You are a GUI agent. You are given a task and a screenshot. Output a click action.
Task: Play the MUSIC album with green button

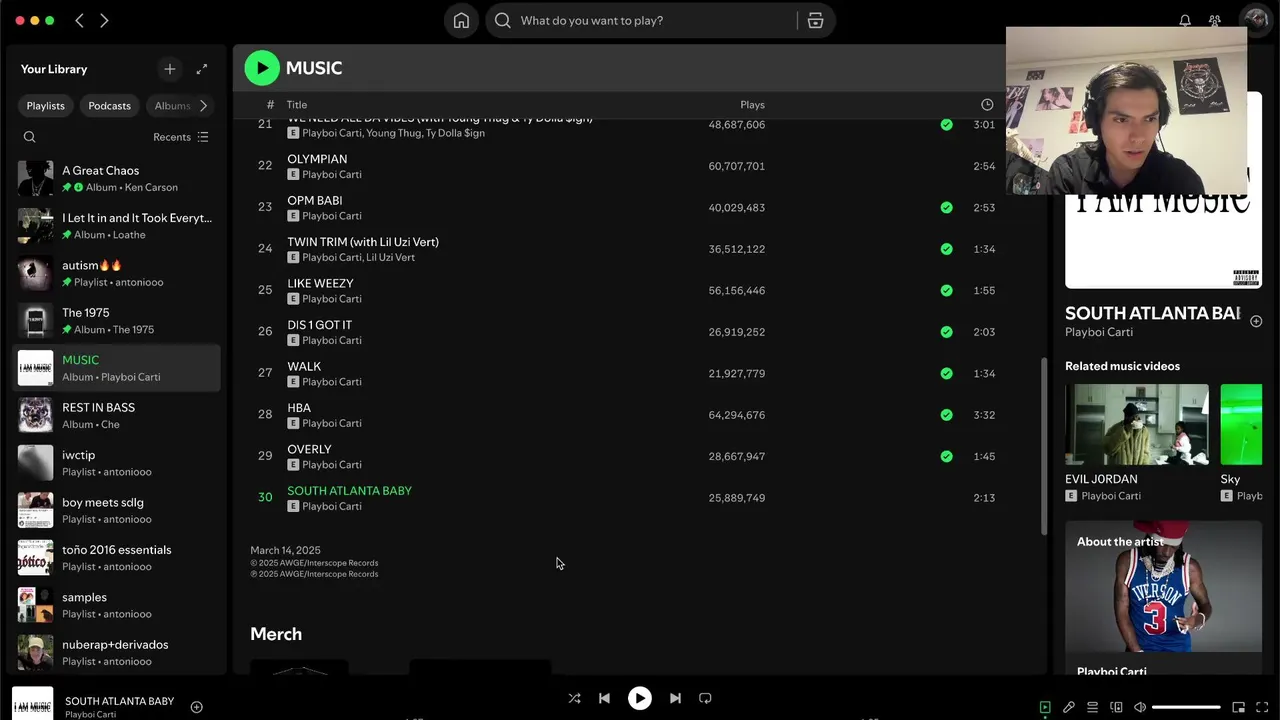point(262,68)
